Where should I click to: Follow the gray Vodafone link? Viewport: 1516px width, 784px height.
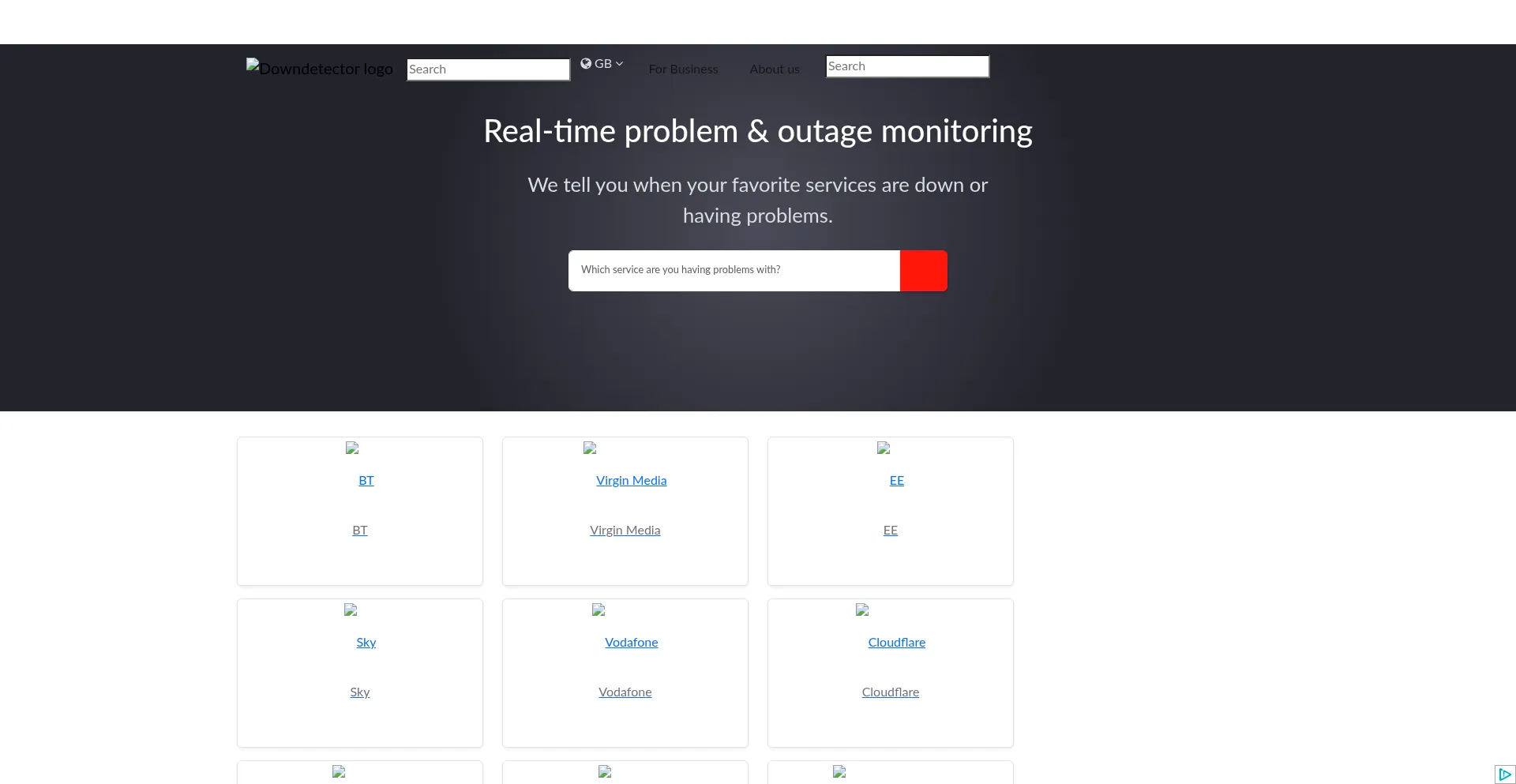(625, 692)
